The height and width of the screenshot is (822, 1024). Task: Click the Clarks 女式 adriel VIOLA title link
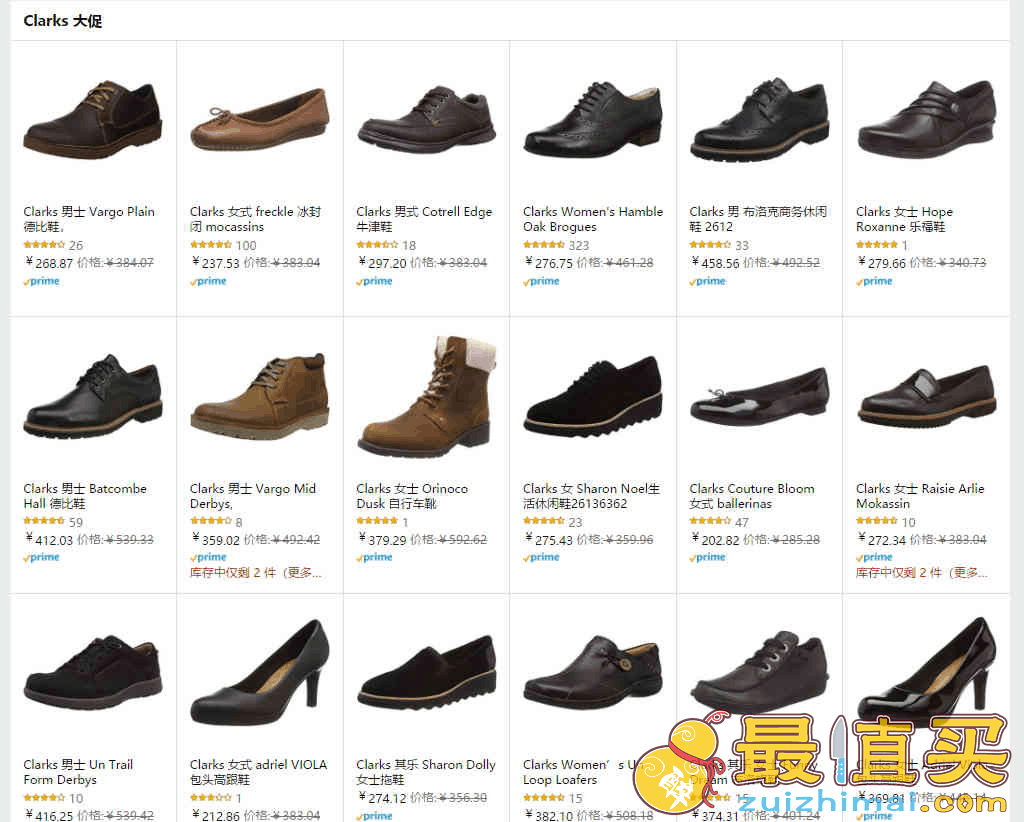(x=258, y=772)
